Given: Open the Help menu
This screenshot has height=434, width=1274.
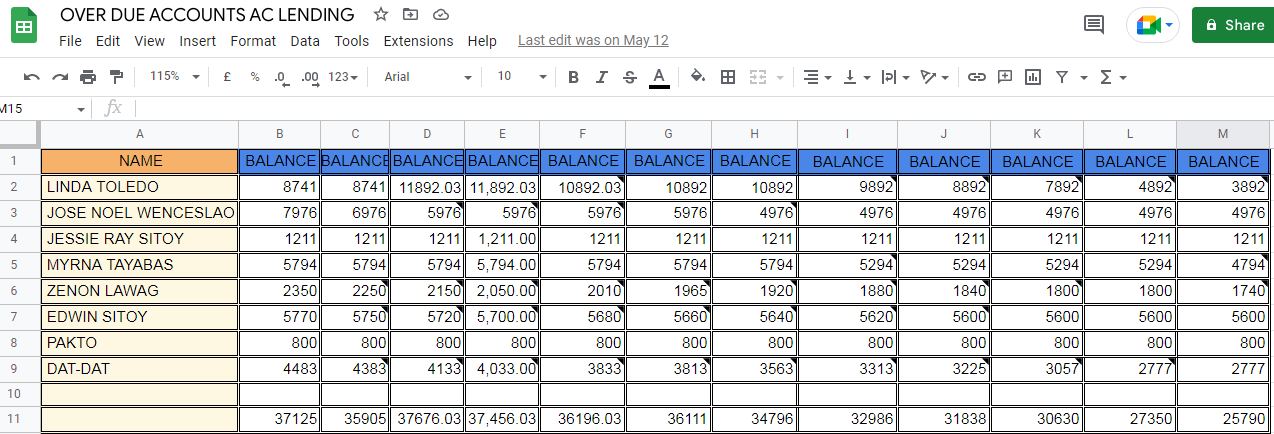Looking at the screenshot, I should point(482,41).
